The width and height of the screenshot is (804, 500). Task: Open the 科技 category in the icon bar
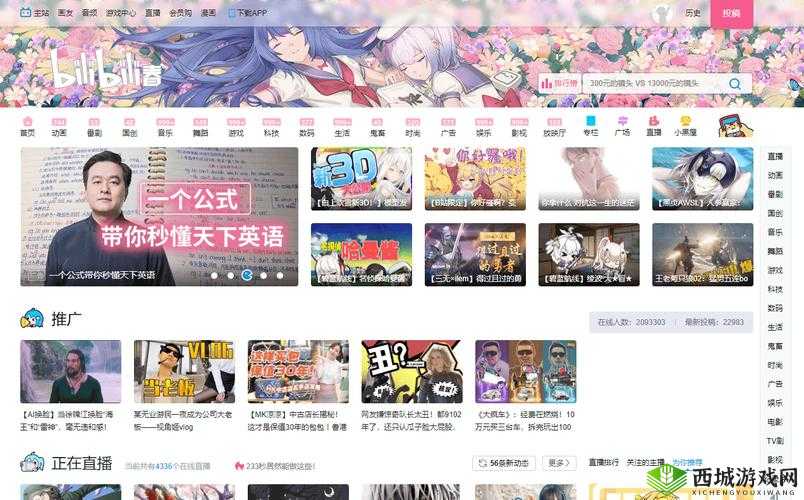pos(271,127)
